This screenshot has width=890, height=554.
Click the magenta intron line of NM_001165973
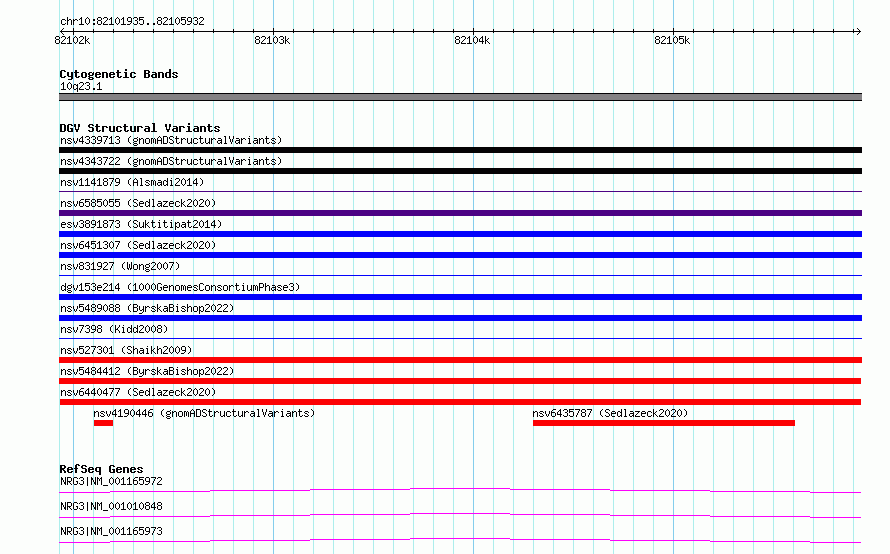(460, 540)
